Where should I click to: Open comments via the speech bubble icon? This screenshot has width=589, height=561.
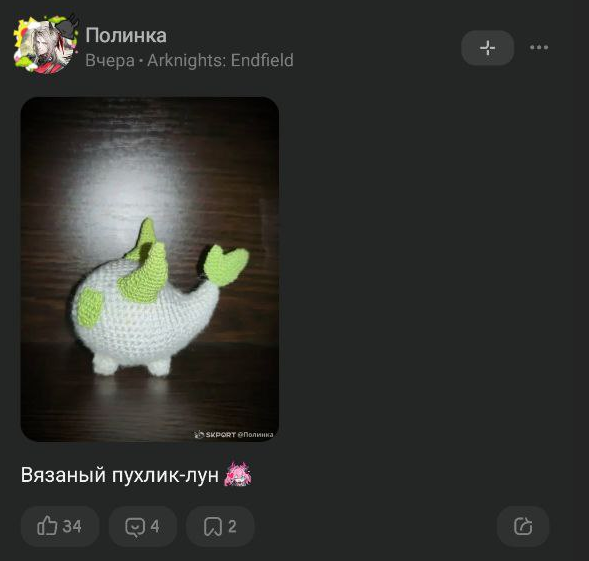pyautogui.click(x=135, y=527)
